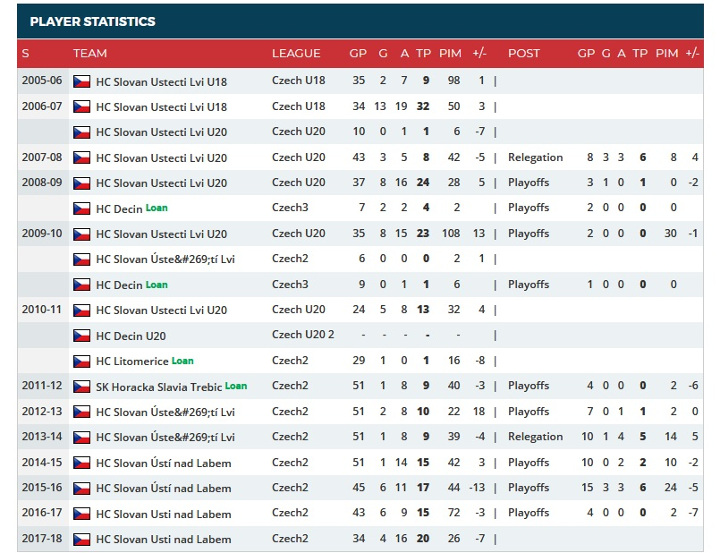Click flag icon in 2017-18 season row

(x=82, y=539)
